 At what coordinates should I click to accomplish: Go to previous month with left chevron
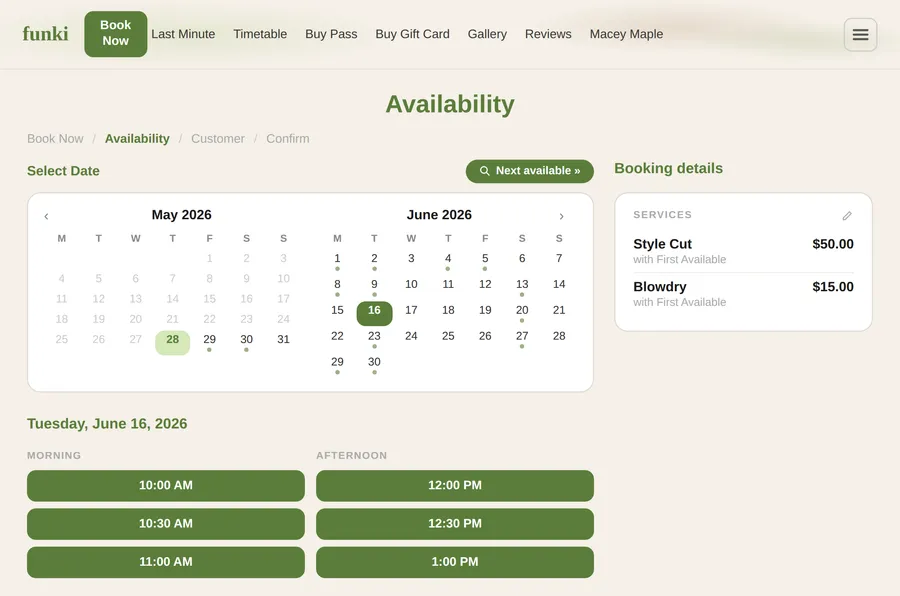[x=46, y=216]
